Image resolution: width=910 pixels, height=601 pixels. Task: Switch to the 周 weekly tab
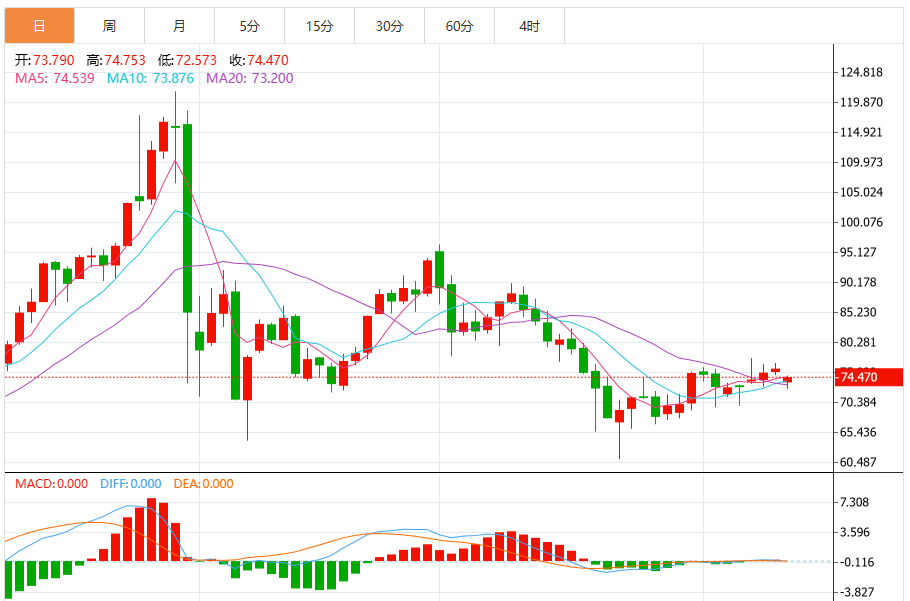coord(109,26)
